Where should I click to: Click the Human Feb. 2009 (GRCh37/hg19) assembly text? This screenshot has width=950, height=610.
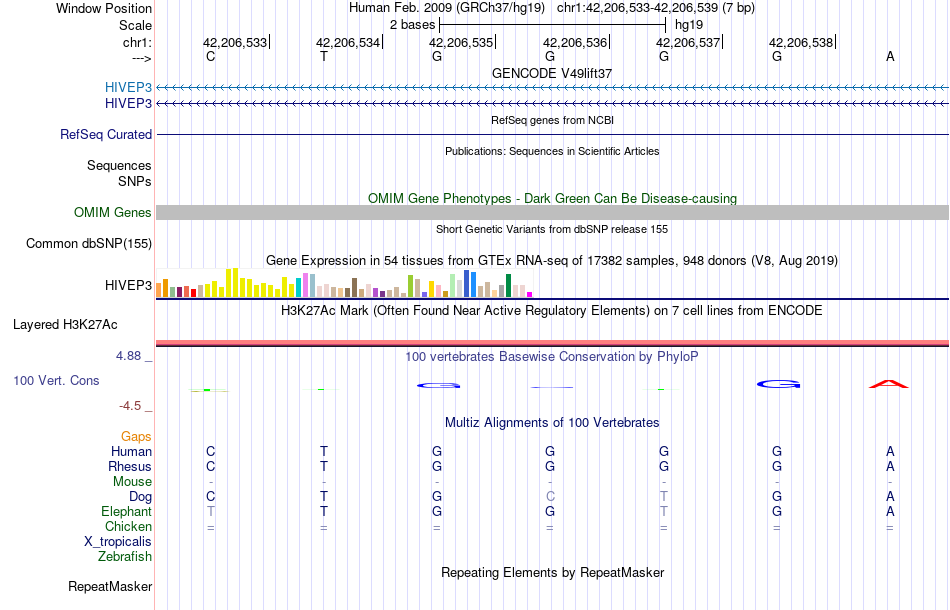(x=447, y=8)
